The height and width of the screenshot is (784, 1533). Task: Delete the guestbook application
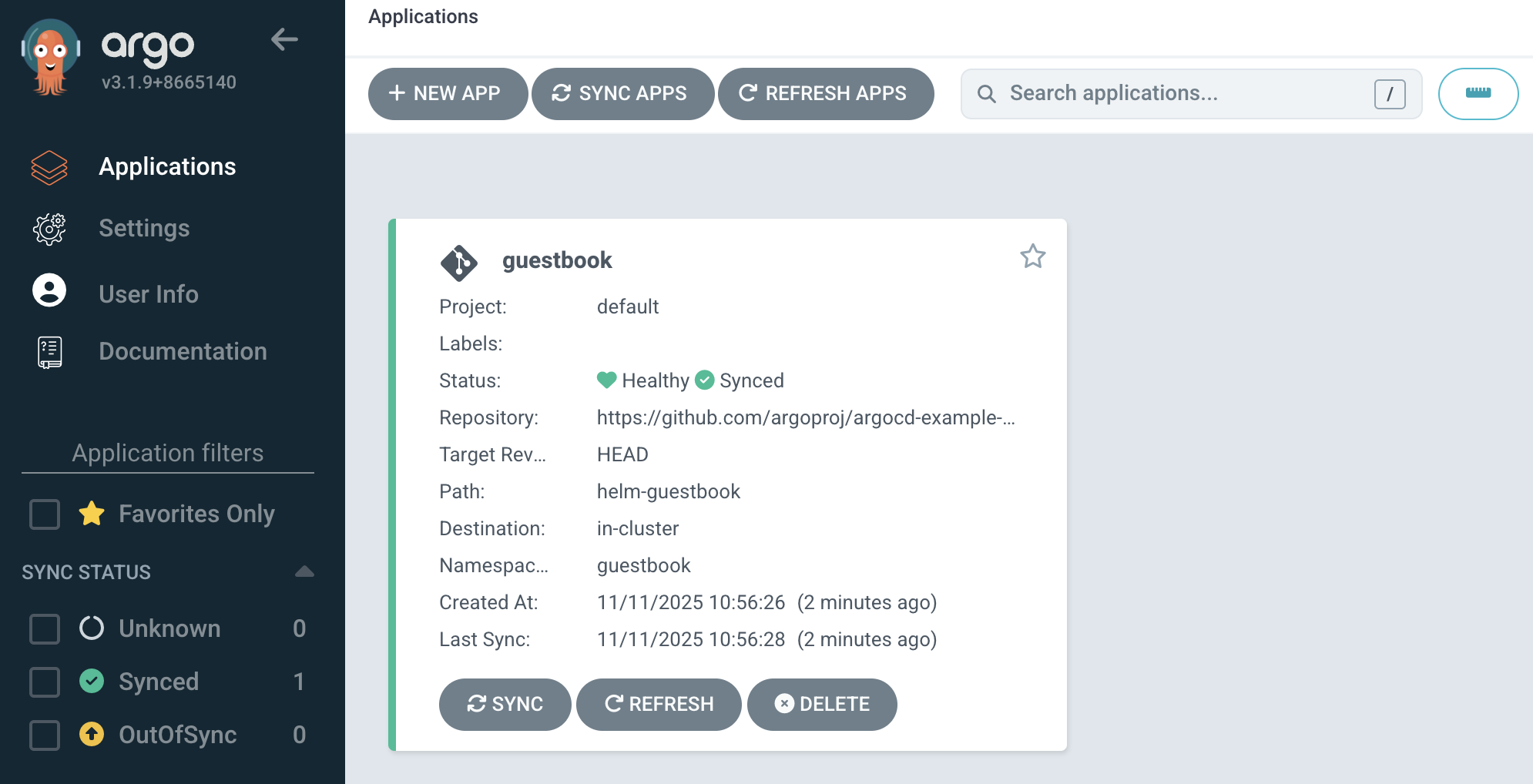822,704
